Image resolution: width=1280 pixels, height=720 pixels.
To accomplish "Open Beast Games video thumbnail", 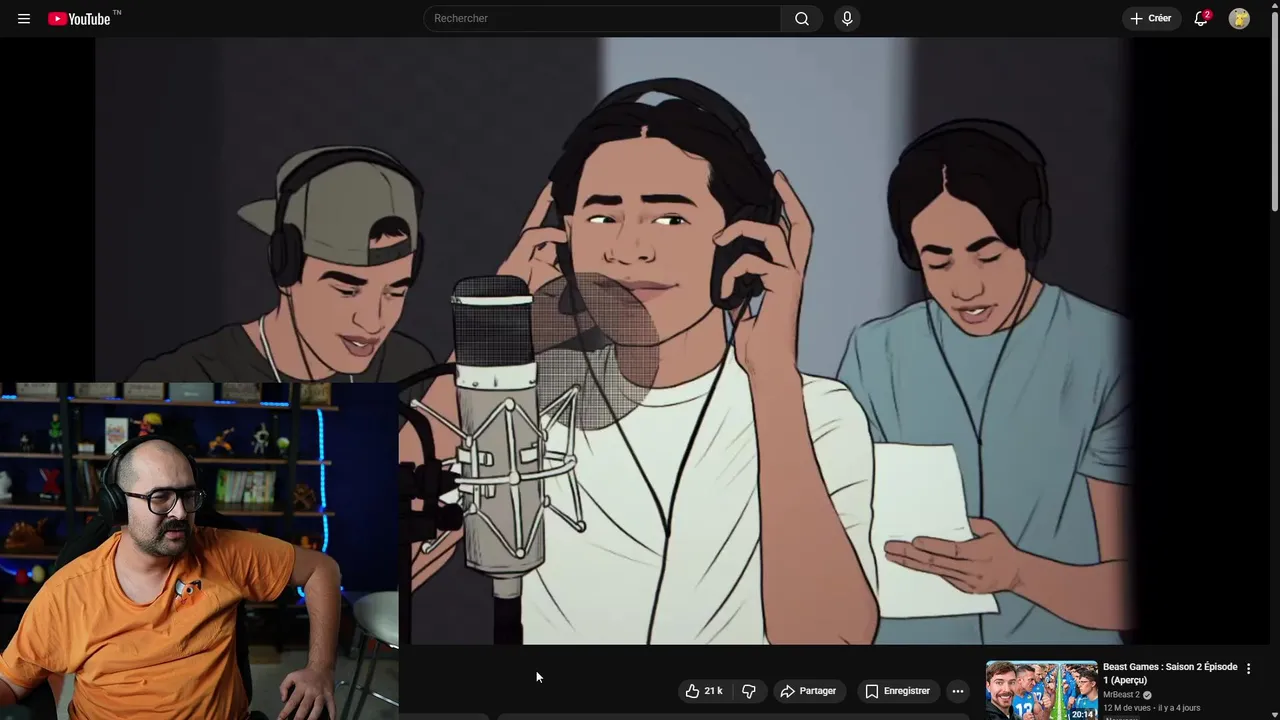I will tap(1041, 690).
